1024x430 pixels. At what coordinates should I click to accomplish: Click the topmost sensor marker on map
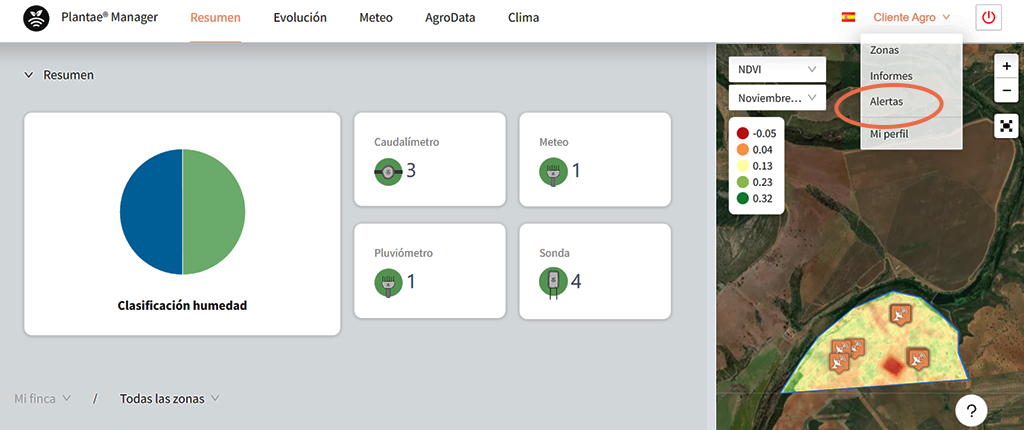click(x=901, y=314)
